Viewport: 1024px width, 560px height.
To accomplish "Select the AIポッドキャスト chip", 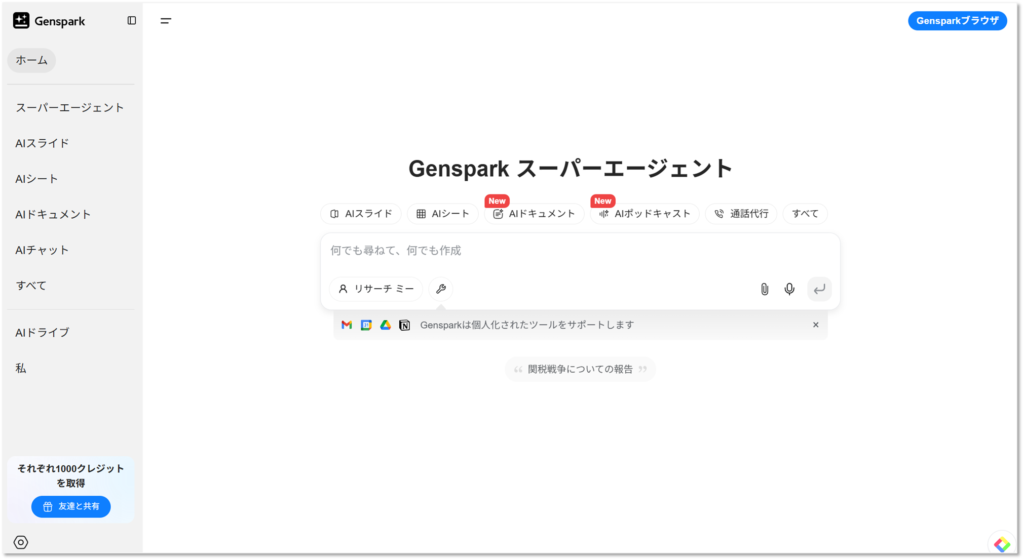I will point(645,214).
